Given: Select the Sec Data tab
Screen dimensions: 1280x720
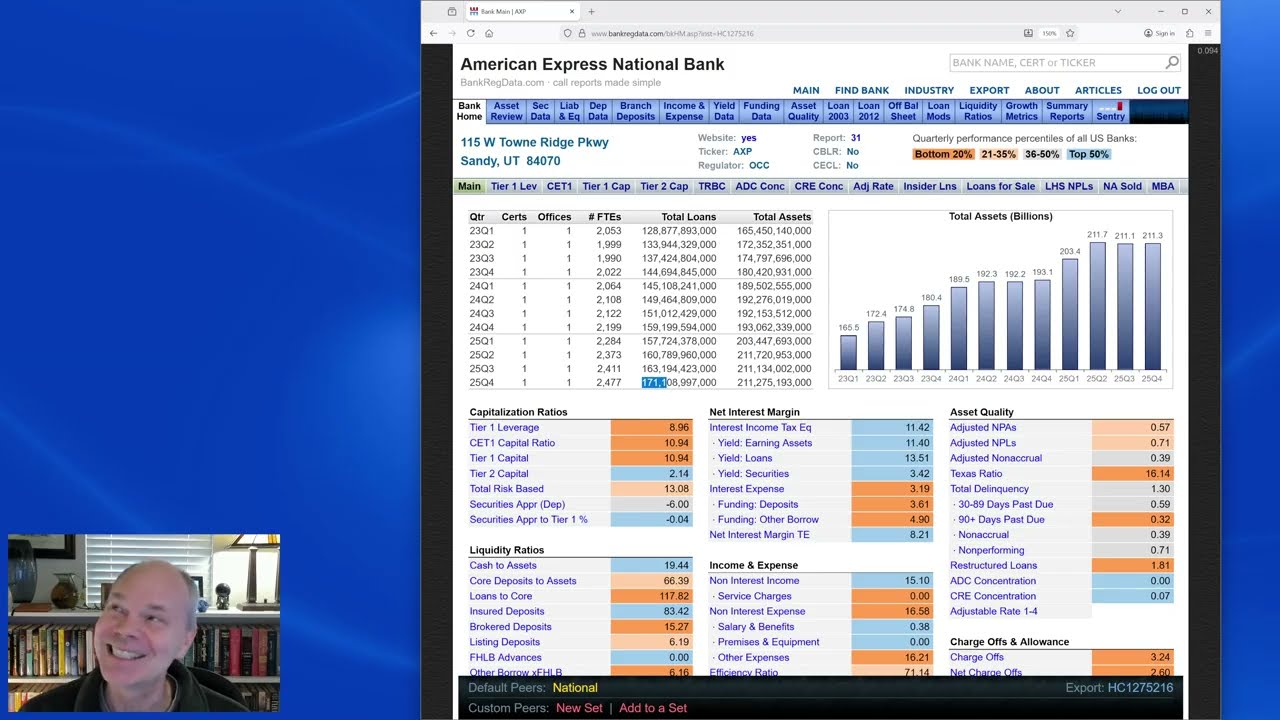Looking at the screenshot, I should [540, 111].
